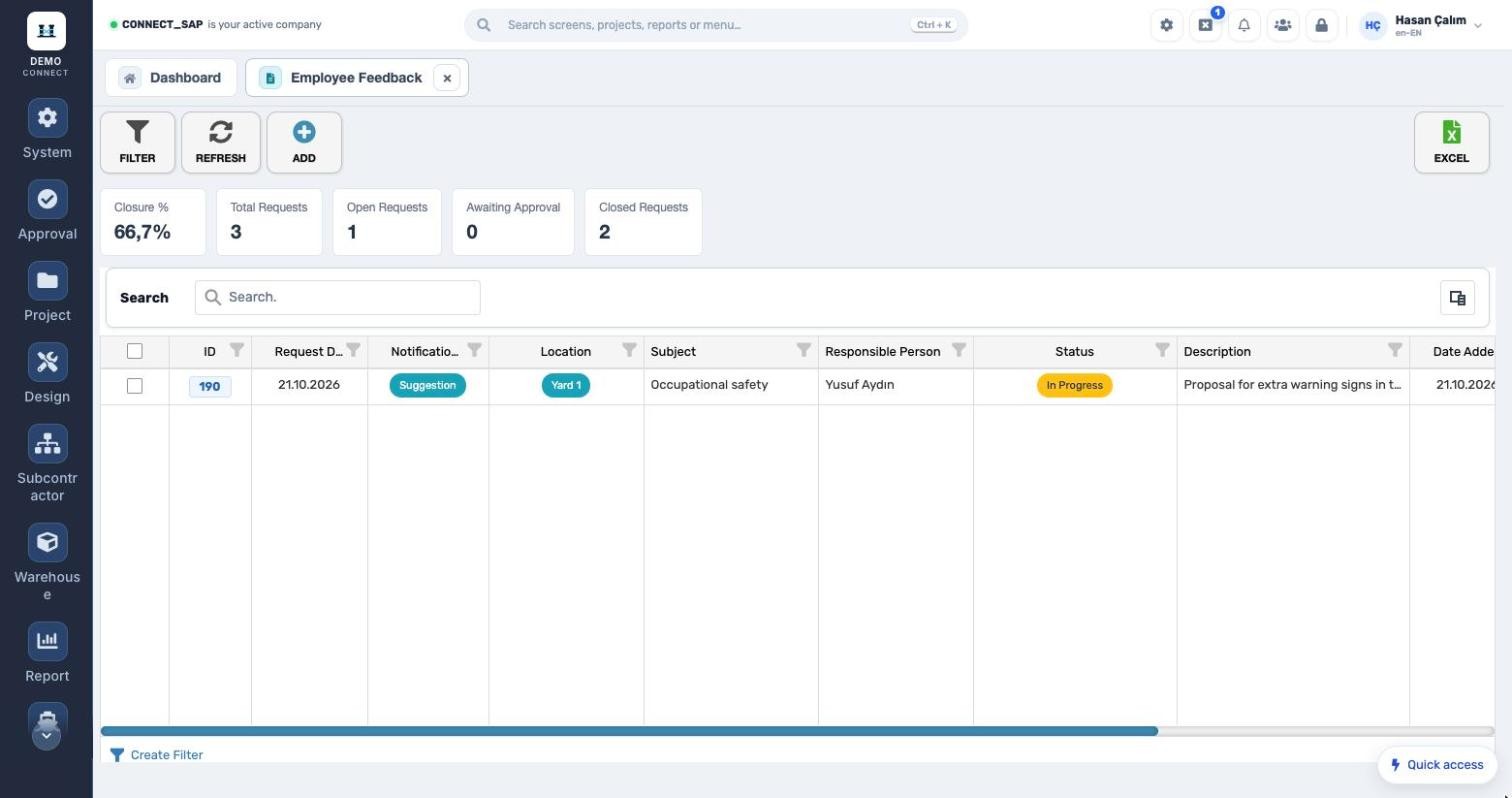Image resolution: width=1512 pixels, height=798 pixels.
Task: Open filter for Notification column
Action: (474, 350)
